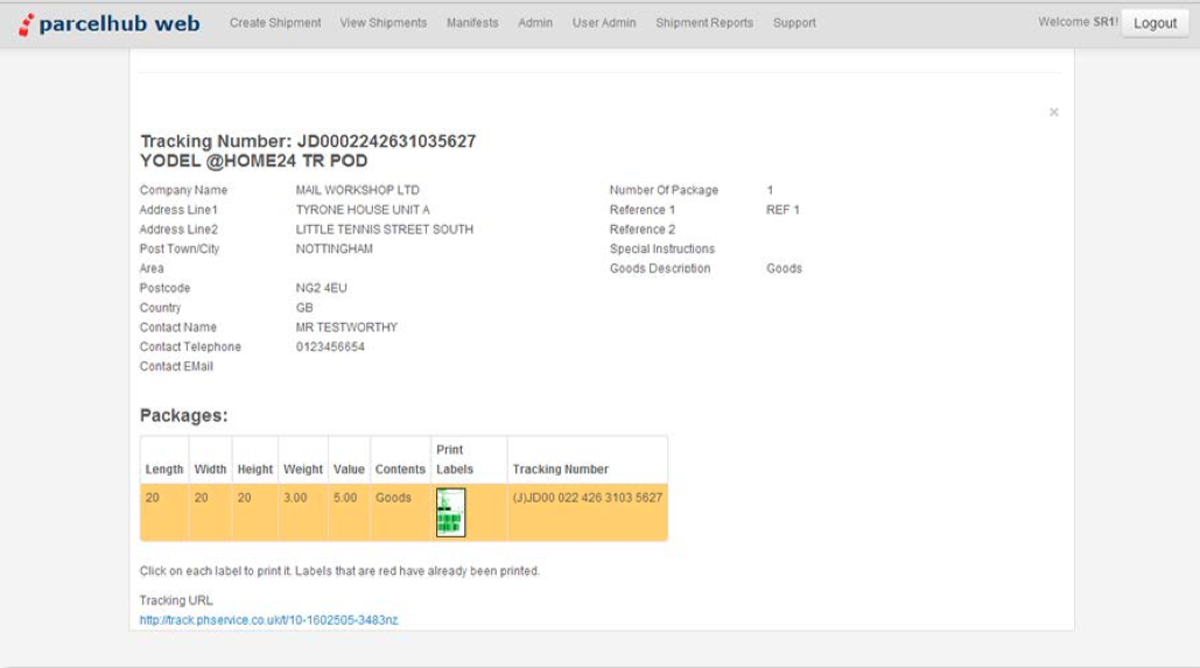Viewport: 1200px width, 668px height.
Task: Go to View Shipments
Action: (x=383, y=23)
